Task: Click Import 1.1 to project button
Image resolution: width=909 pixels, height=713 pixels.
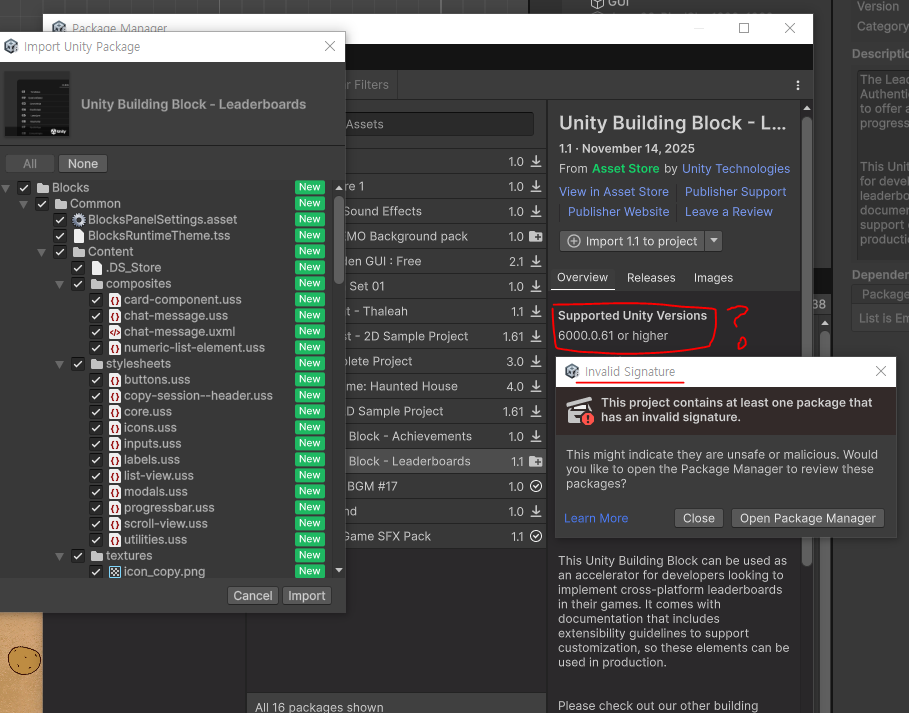Action: pyautogui.click(x=632, y=241)
